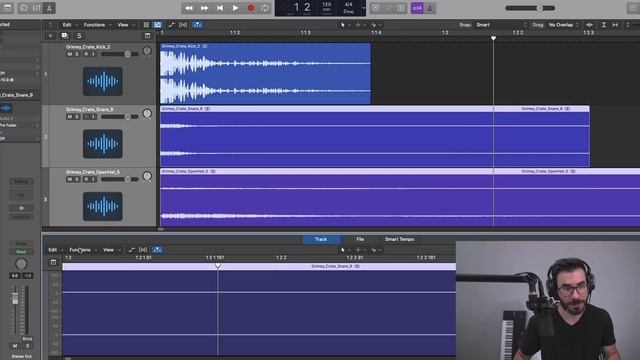Image resolution: width=640 pixels, height=360 pixels.
Task: Open the Smart Controls button in control bar
Action: click(x=24, y=8)
